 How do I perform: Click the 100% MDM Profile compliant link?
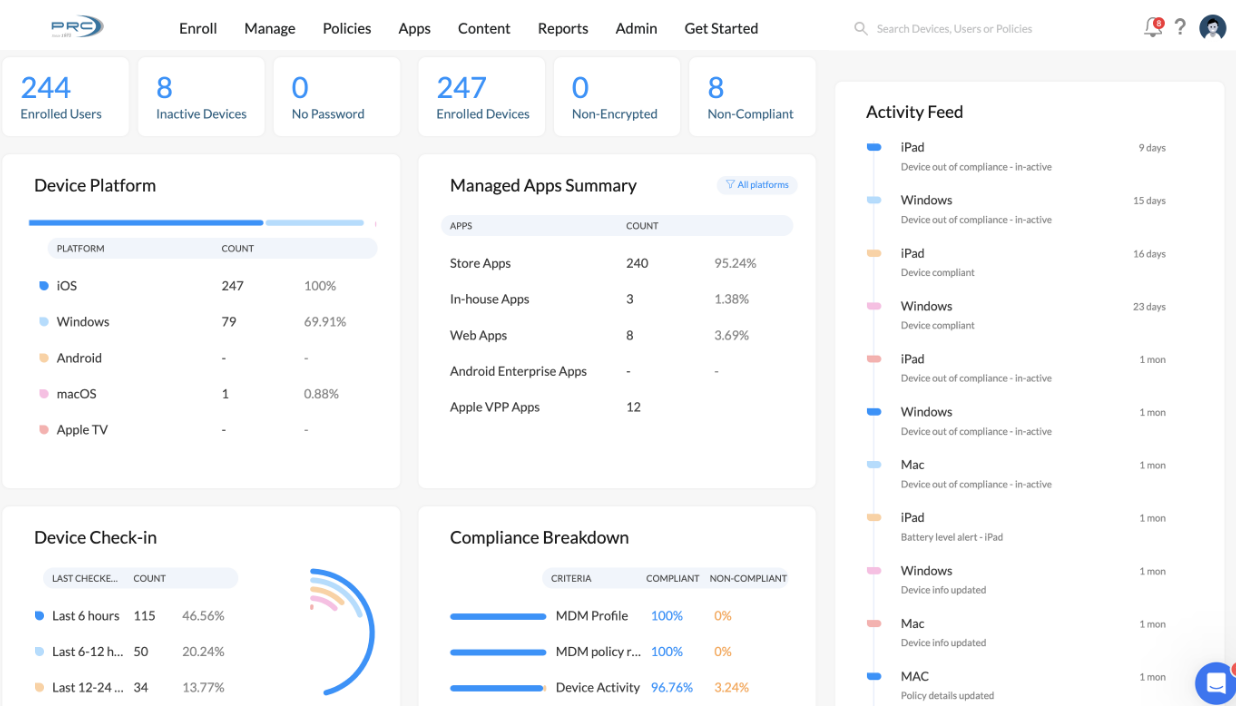[x=666, y=615]
